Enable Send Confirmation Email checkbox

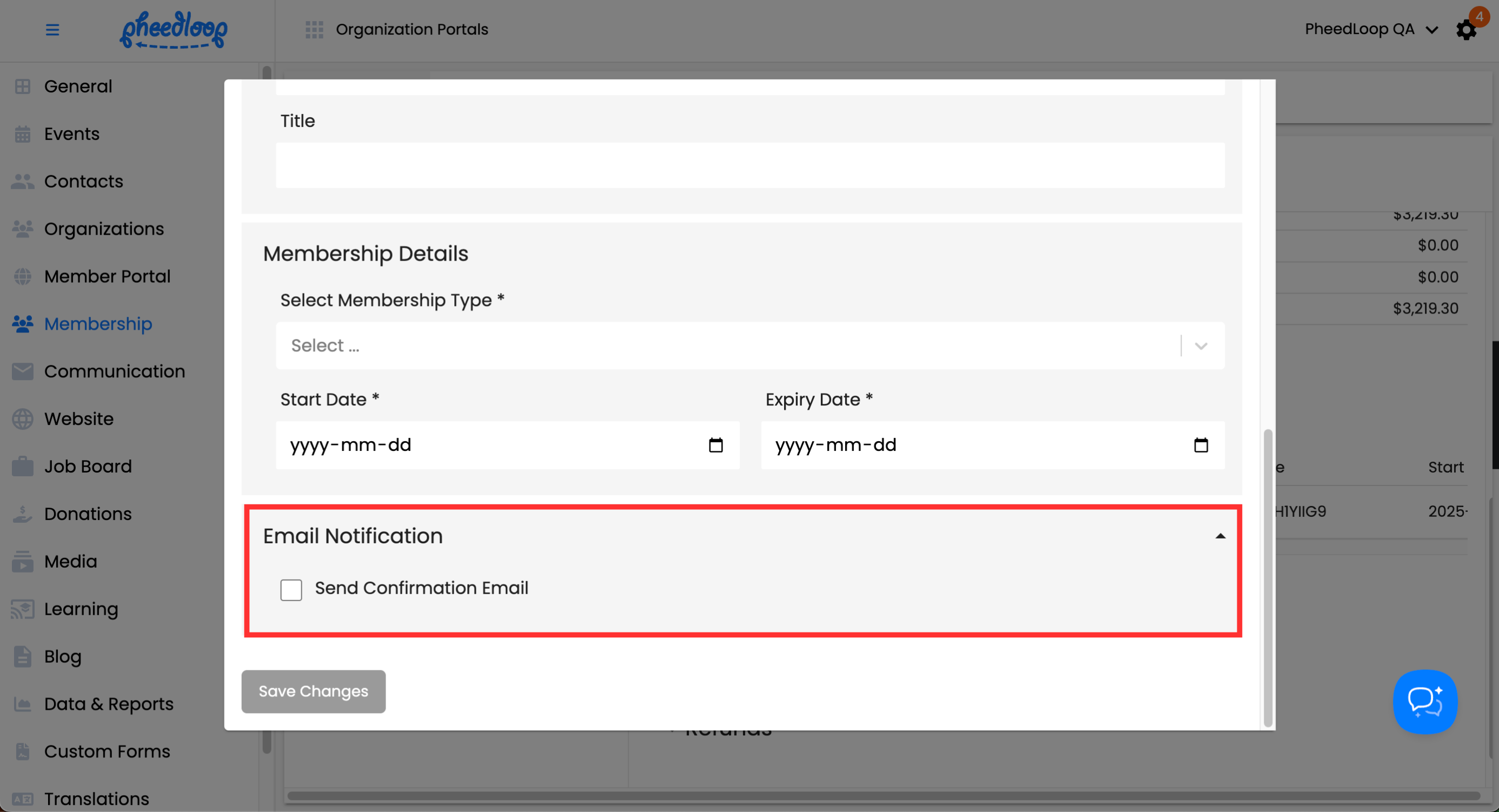[x=291, y=589]
